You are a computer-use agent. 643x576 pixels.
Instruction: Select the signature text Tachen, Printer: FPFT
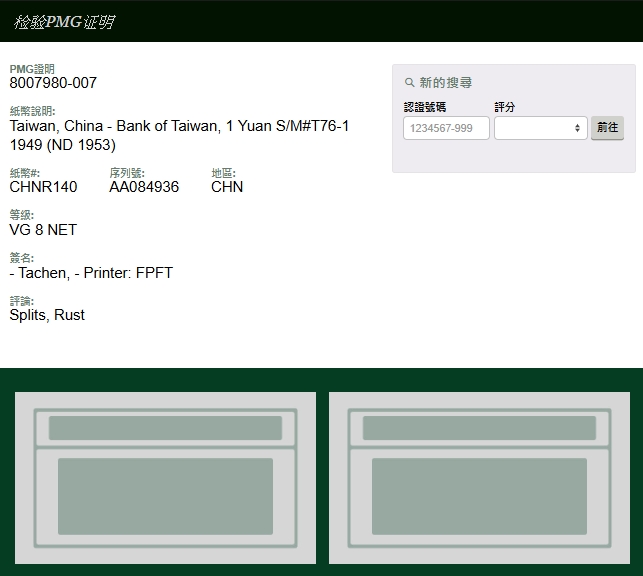point(91,273)
